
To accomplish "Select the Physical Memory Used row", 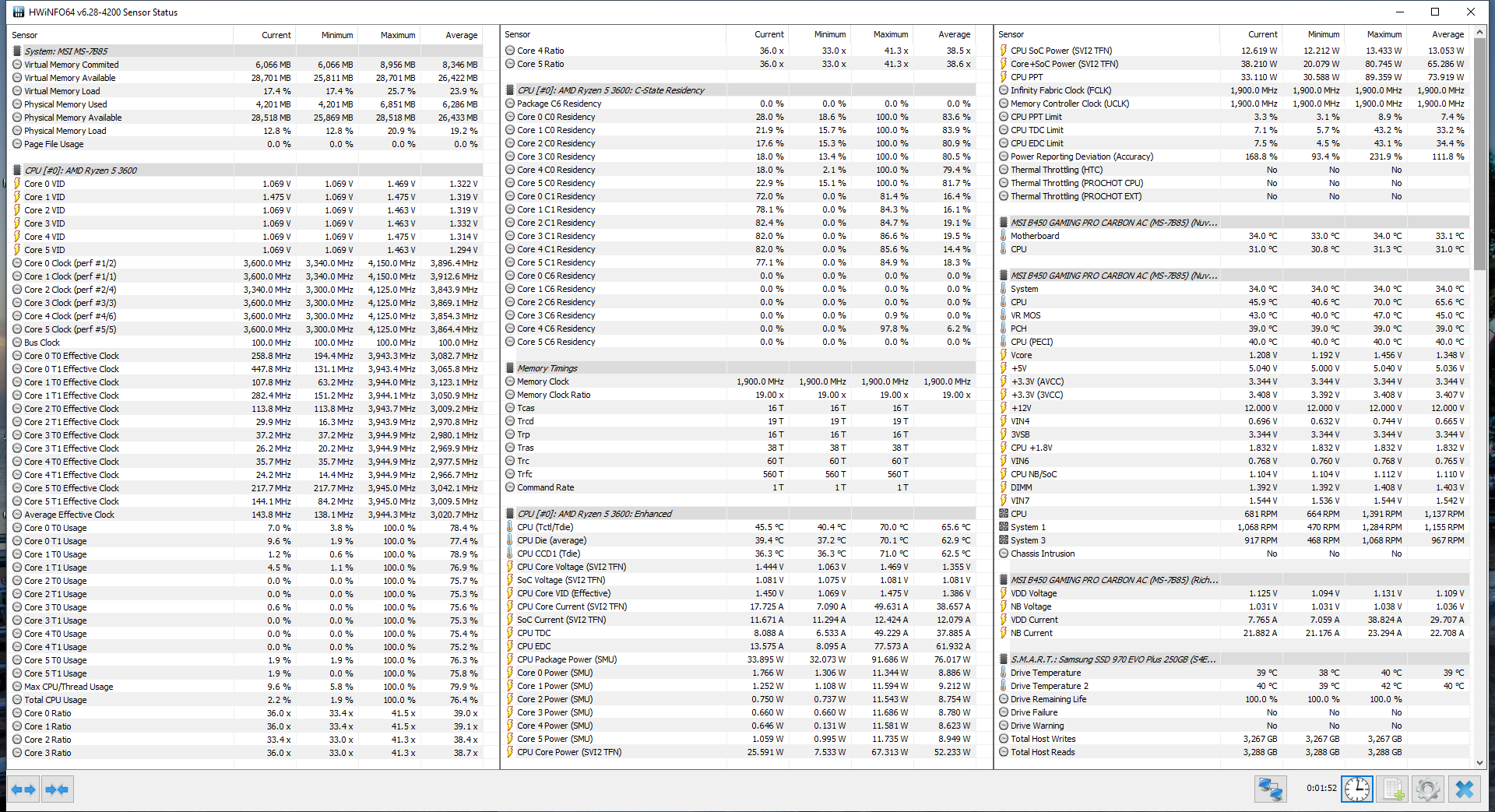I will click(244, 104).
